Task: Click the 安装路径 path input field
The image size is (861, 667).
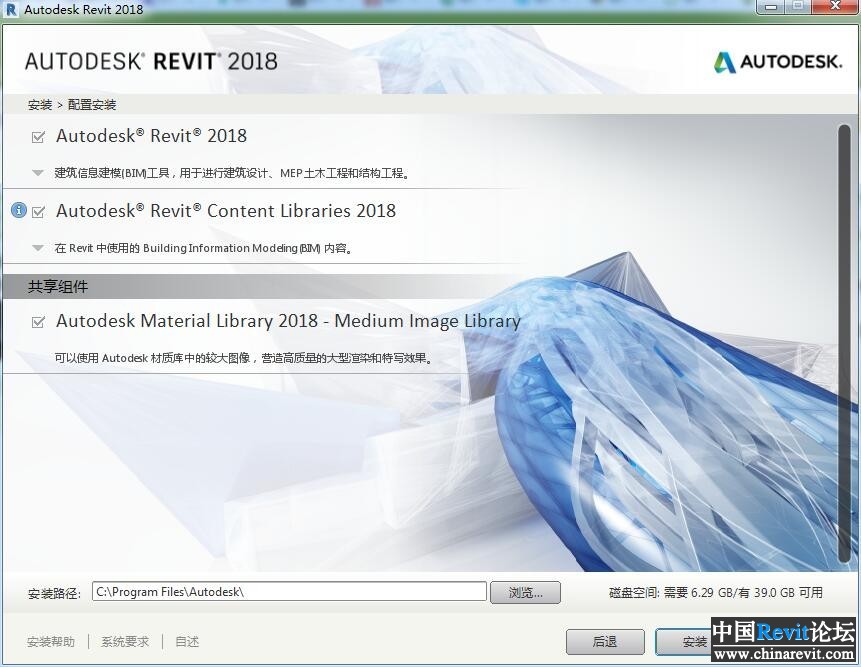Action: point(289,592)
